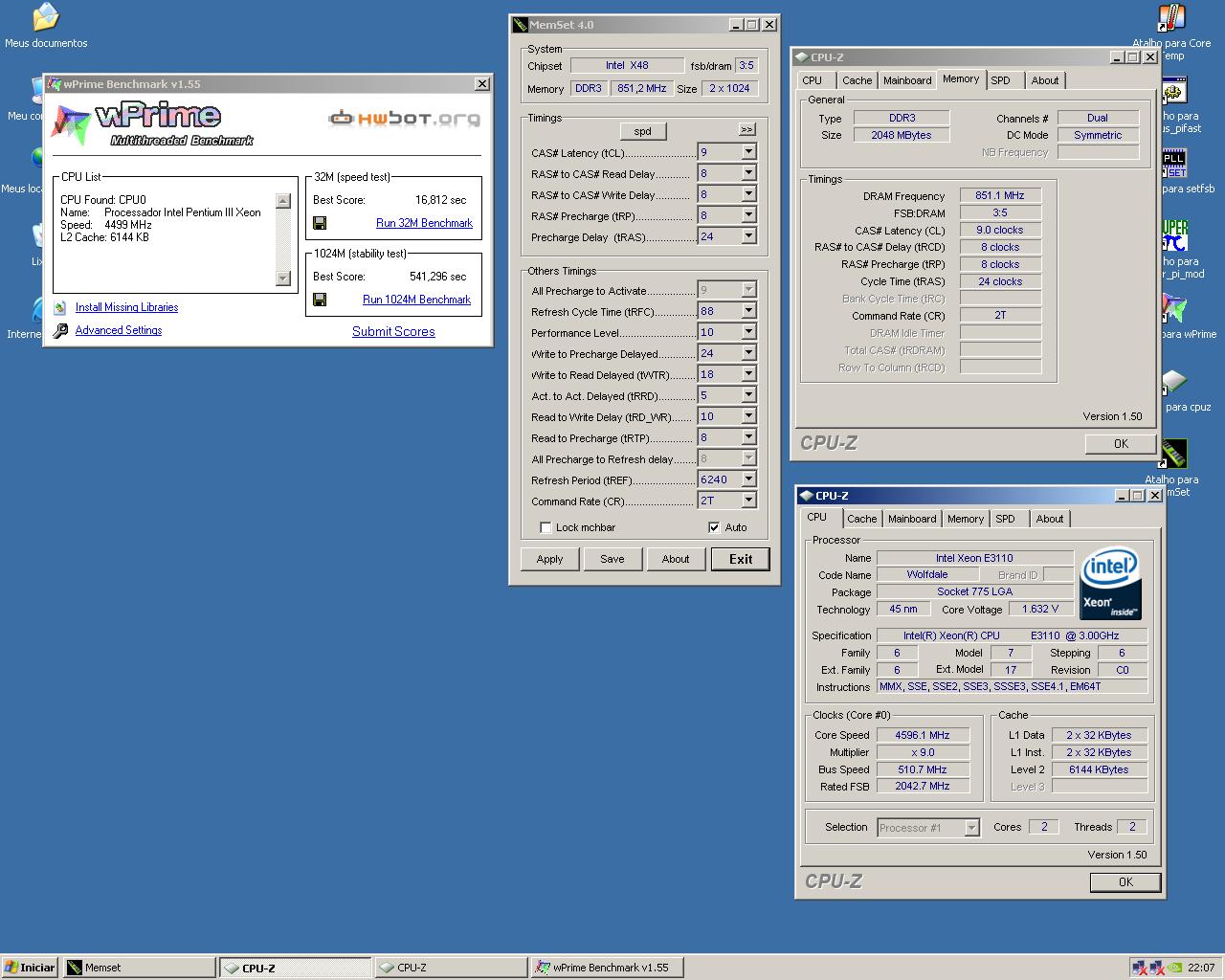Click Intel Xeon inside logo
Viewport: 1225px width, 980px height.
point(1109,583)
